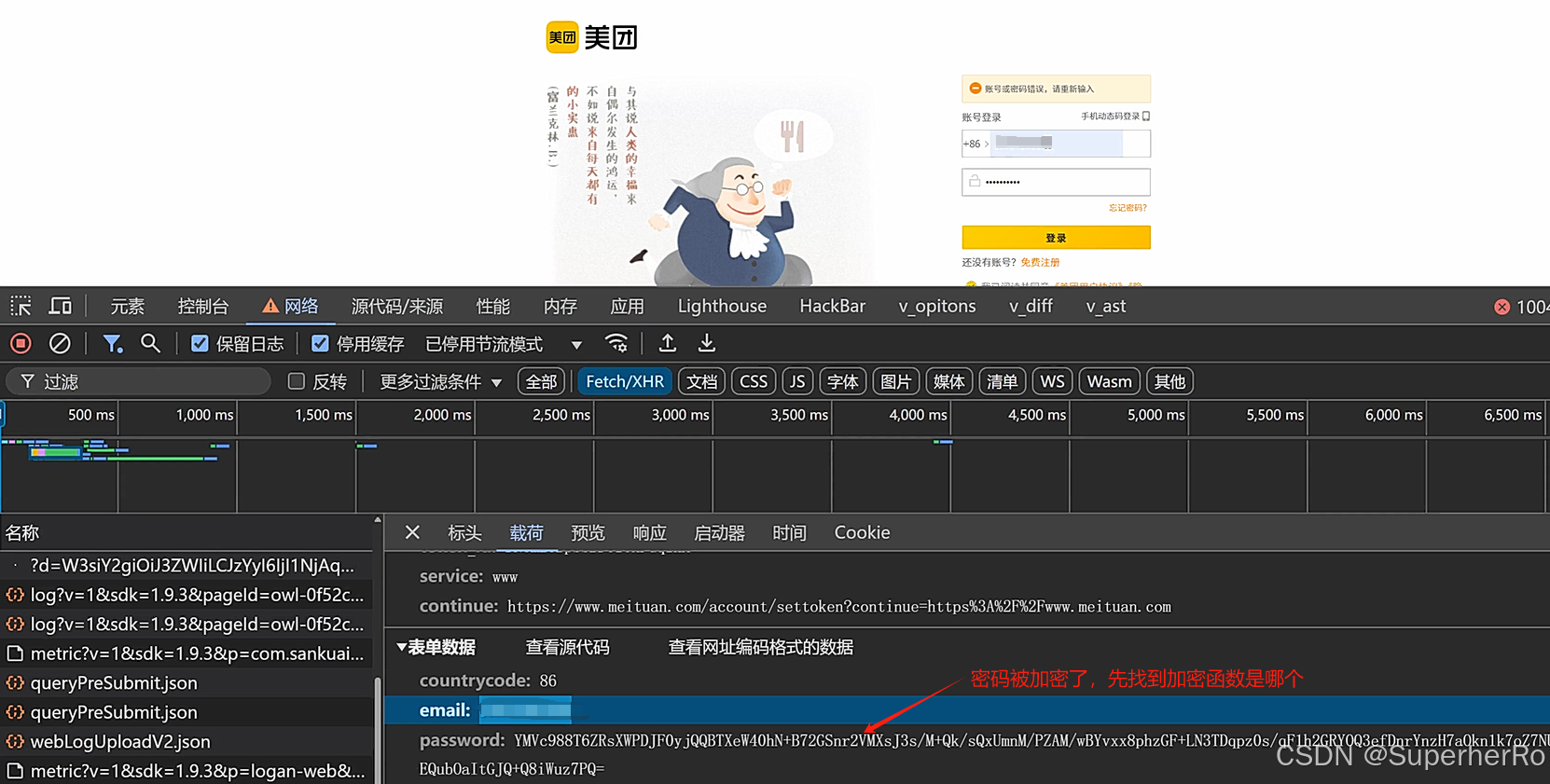This screenshot has height=784, width=1550.
Task: Click the red error count icon
Action: (1502, 307)
